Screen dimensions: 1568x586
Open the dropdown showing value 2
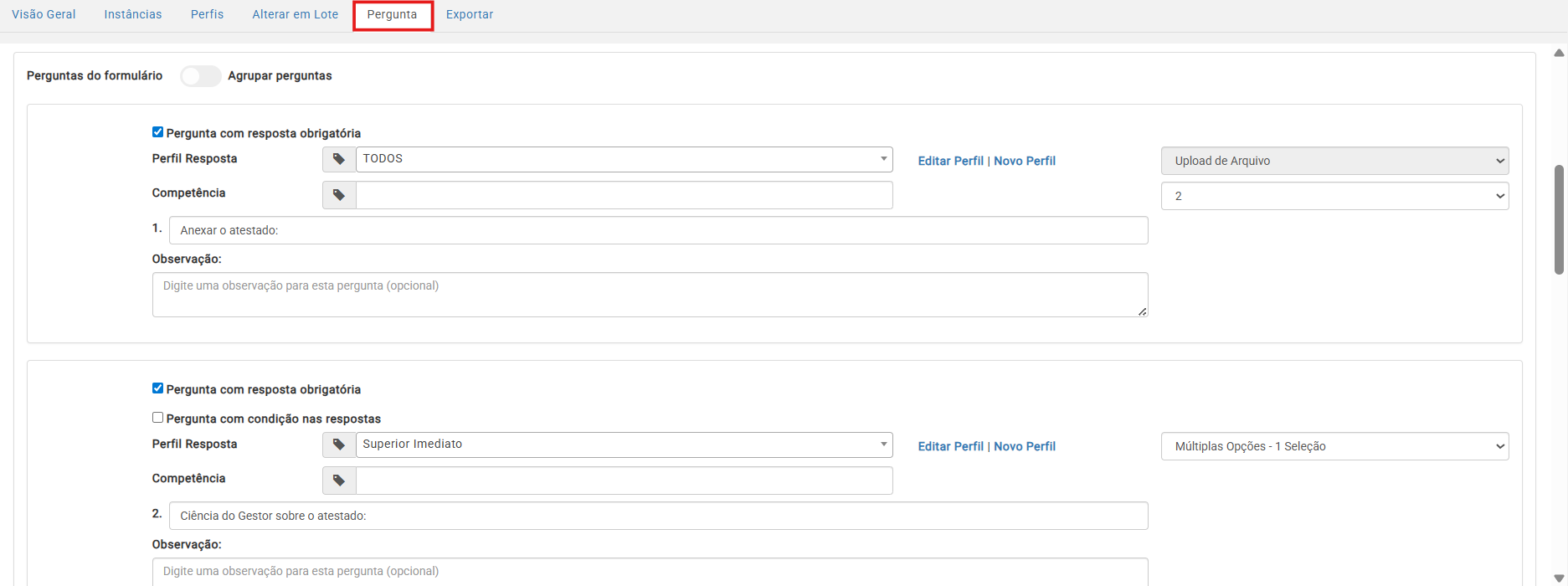click(x=1334, y=196)
